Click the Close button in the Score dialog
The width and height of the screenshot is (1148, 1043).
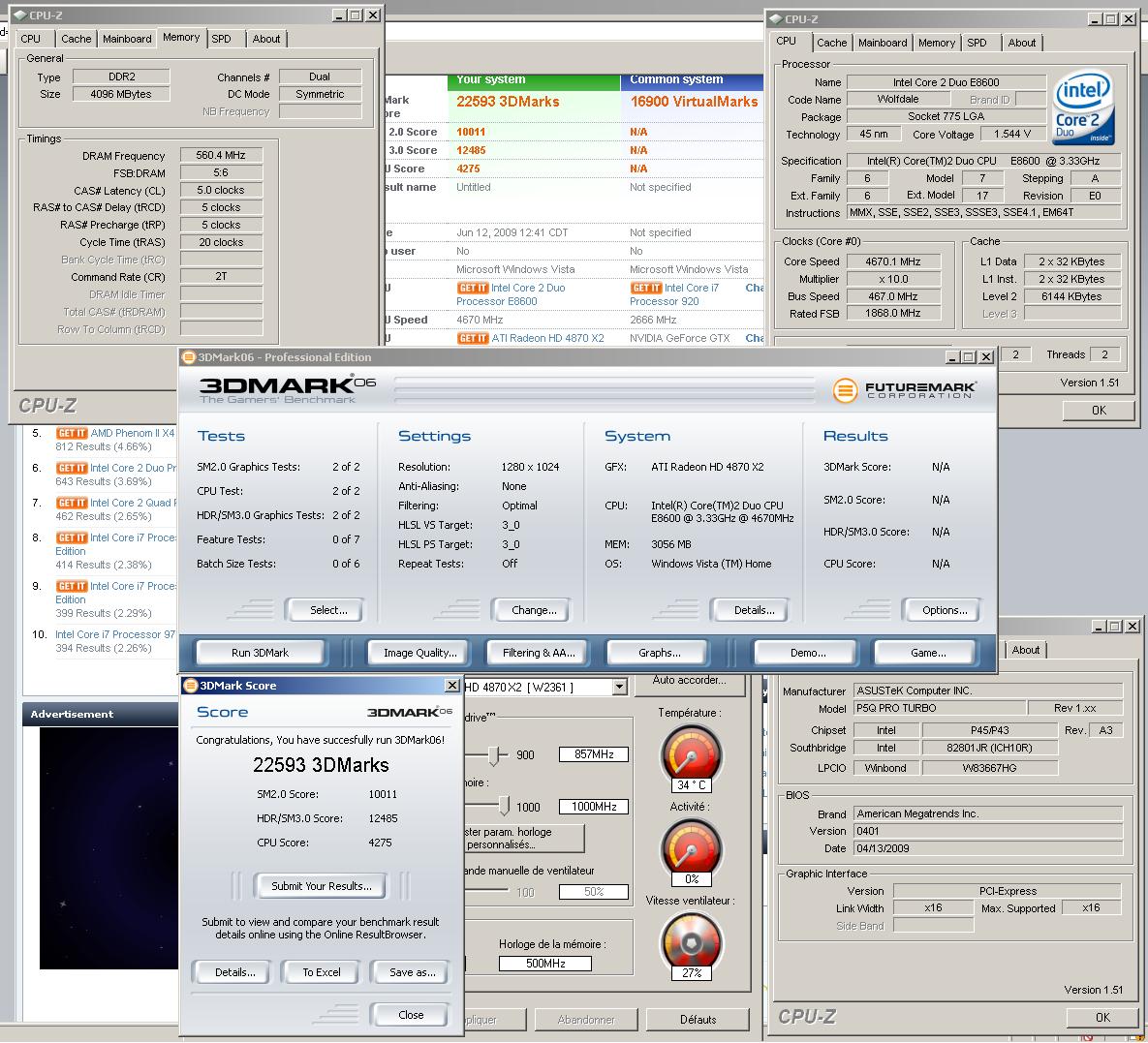pyautogui.click(x=411, y=1015)
